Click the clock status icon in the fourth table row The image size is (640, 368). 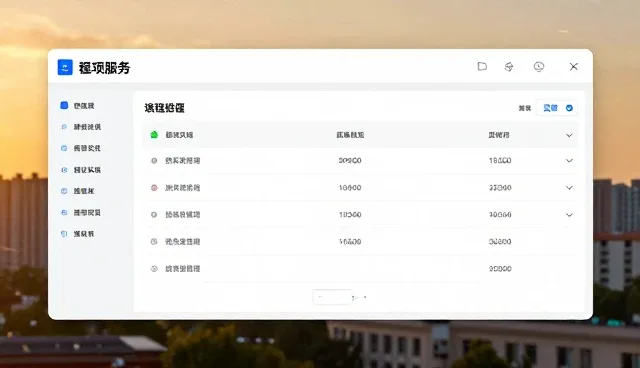[154, 242]
